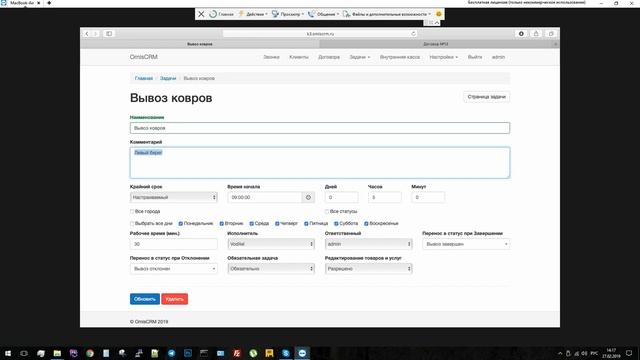The height and width of the screenshot is (360, 640).
Task: Open Перенос в статус при Отклонении dropdown
Action: pyautogui.click(x=173, y=269)
